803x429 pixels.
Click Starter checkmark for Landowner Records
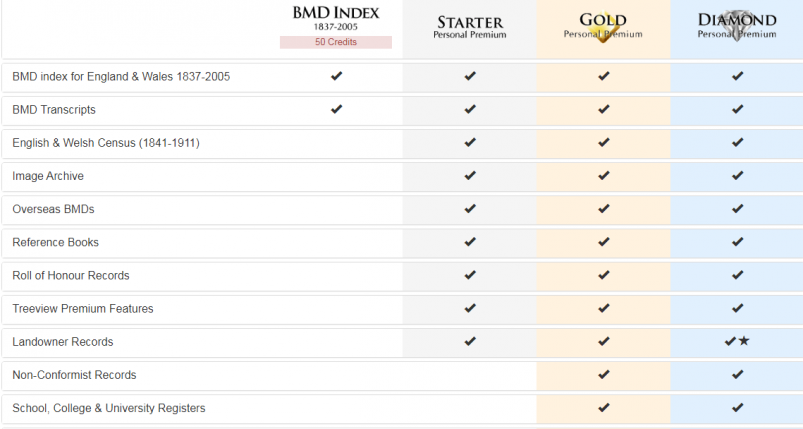pos(470,341)
